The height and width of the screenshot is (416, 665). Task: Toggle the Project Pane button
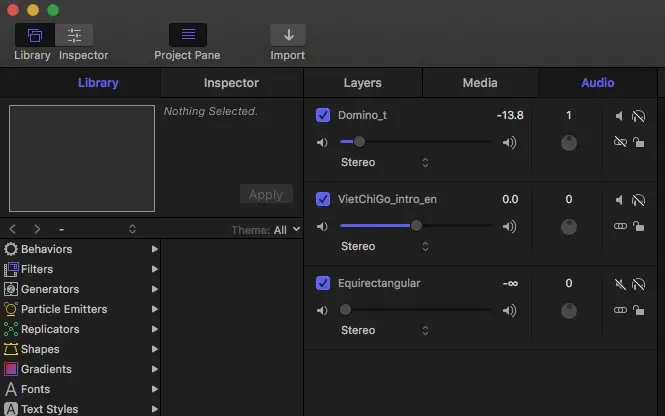pos(187,35)
